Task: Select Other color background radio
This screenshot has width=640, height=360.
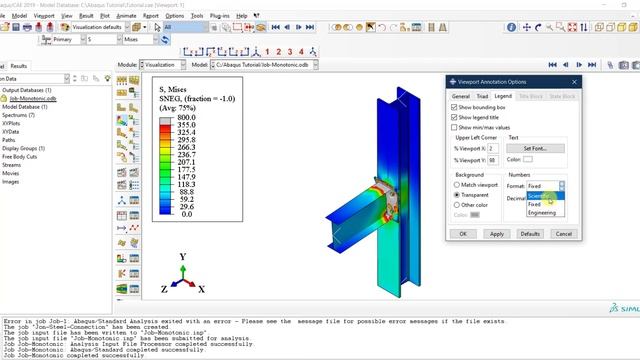Action: [457, 205]
